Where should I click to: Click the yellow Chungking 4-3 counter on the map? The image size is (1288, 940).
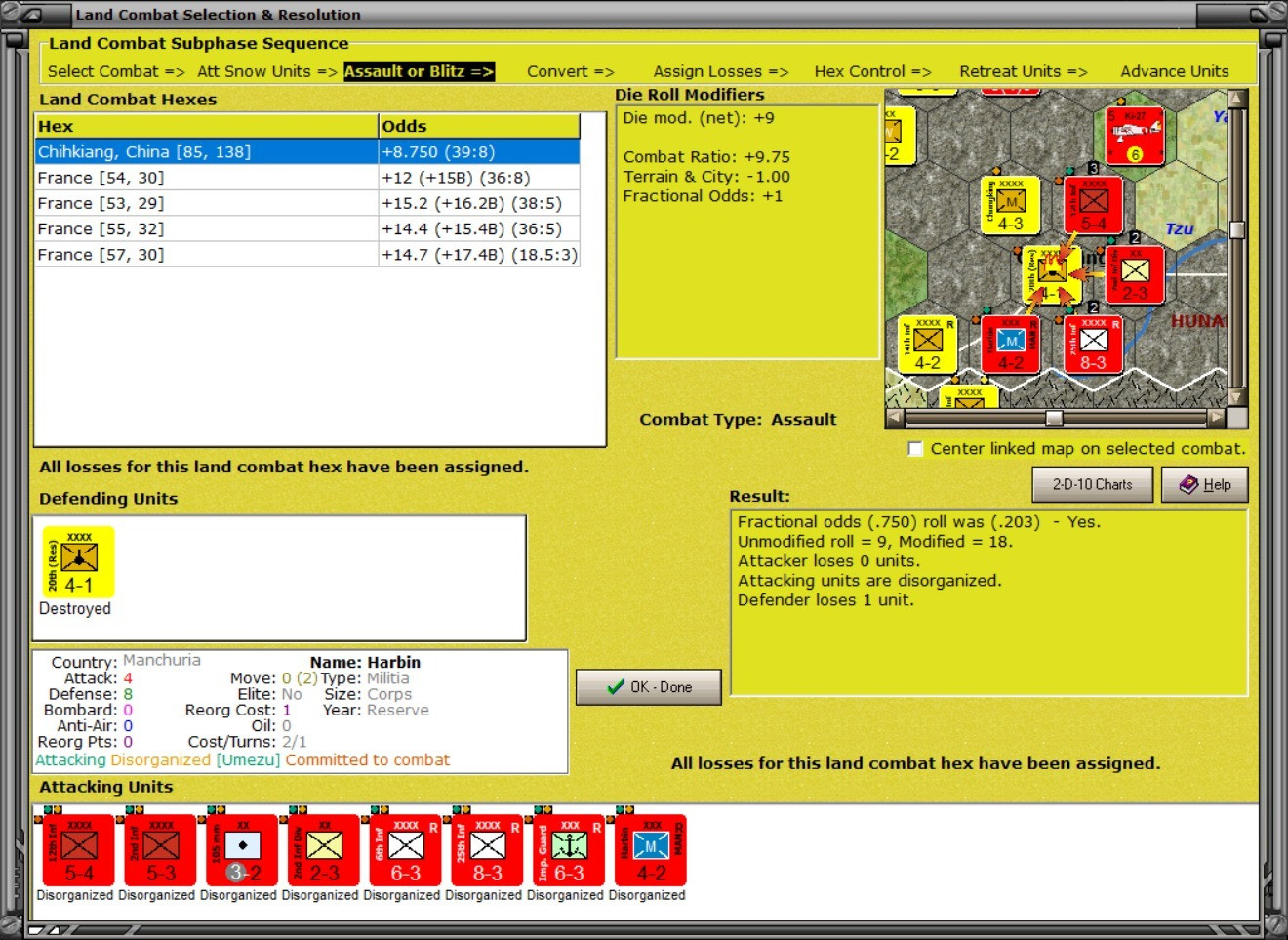click(1010, 206)
